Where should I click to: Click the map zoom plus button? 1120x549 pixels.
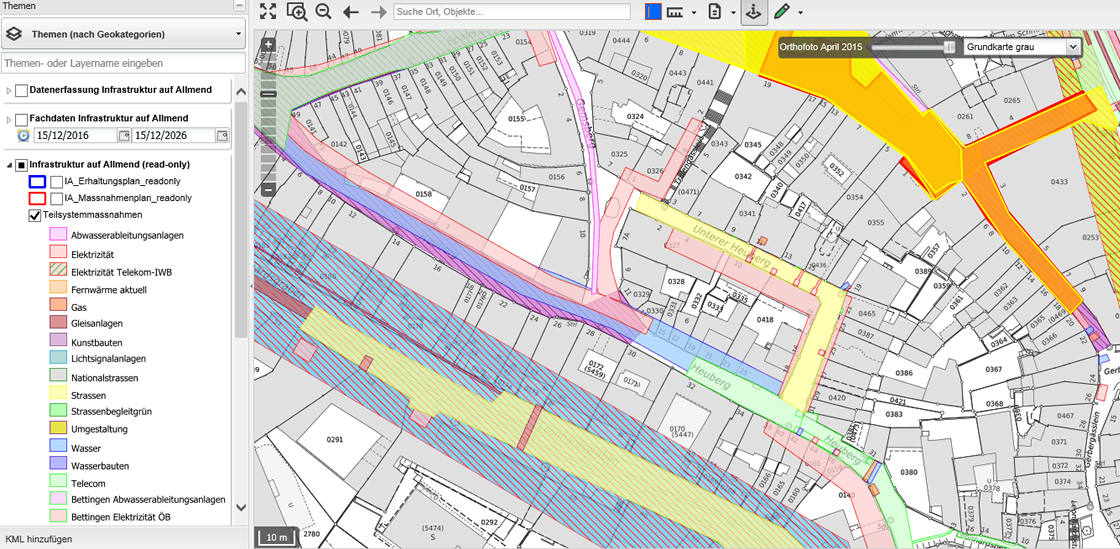tap(268, 45)
